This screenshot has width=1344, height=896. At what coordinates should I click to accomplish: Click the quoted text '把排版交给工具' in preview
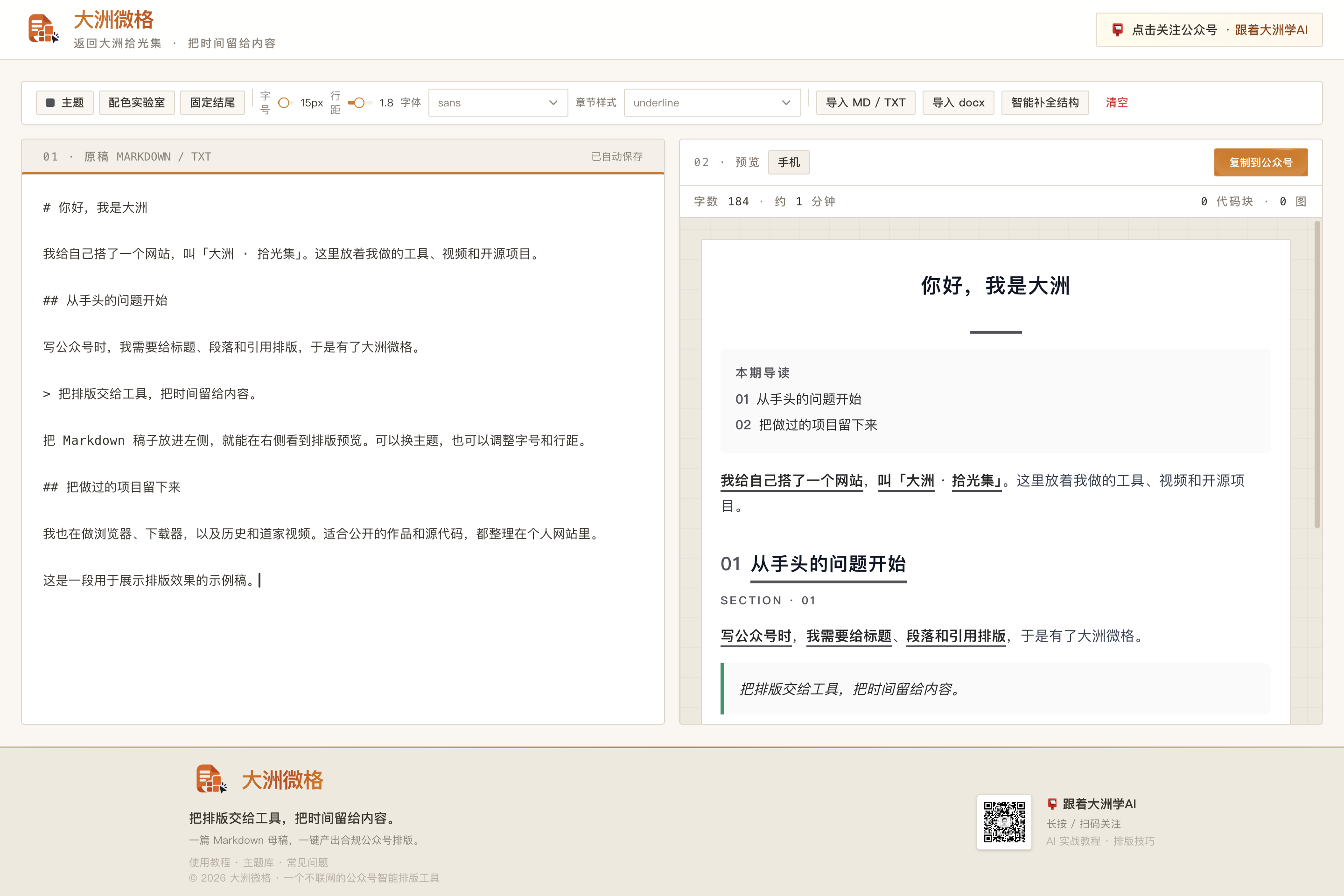click(x=789, y=689)
